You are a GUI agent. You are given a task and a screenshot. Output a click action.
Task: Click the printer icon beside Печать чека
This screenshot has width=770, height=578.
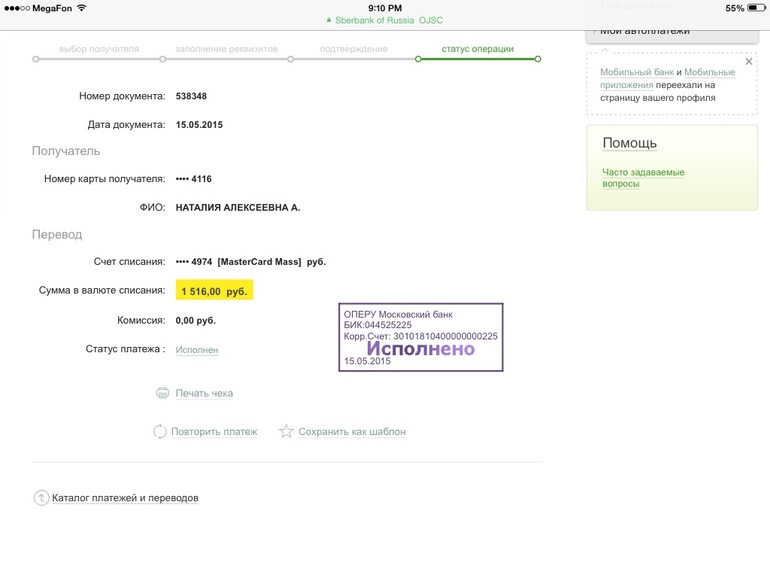(x=162, y=393)
